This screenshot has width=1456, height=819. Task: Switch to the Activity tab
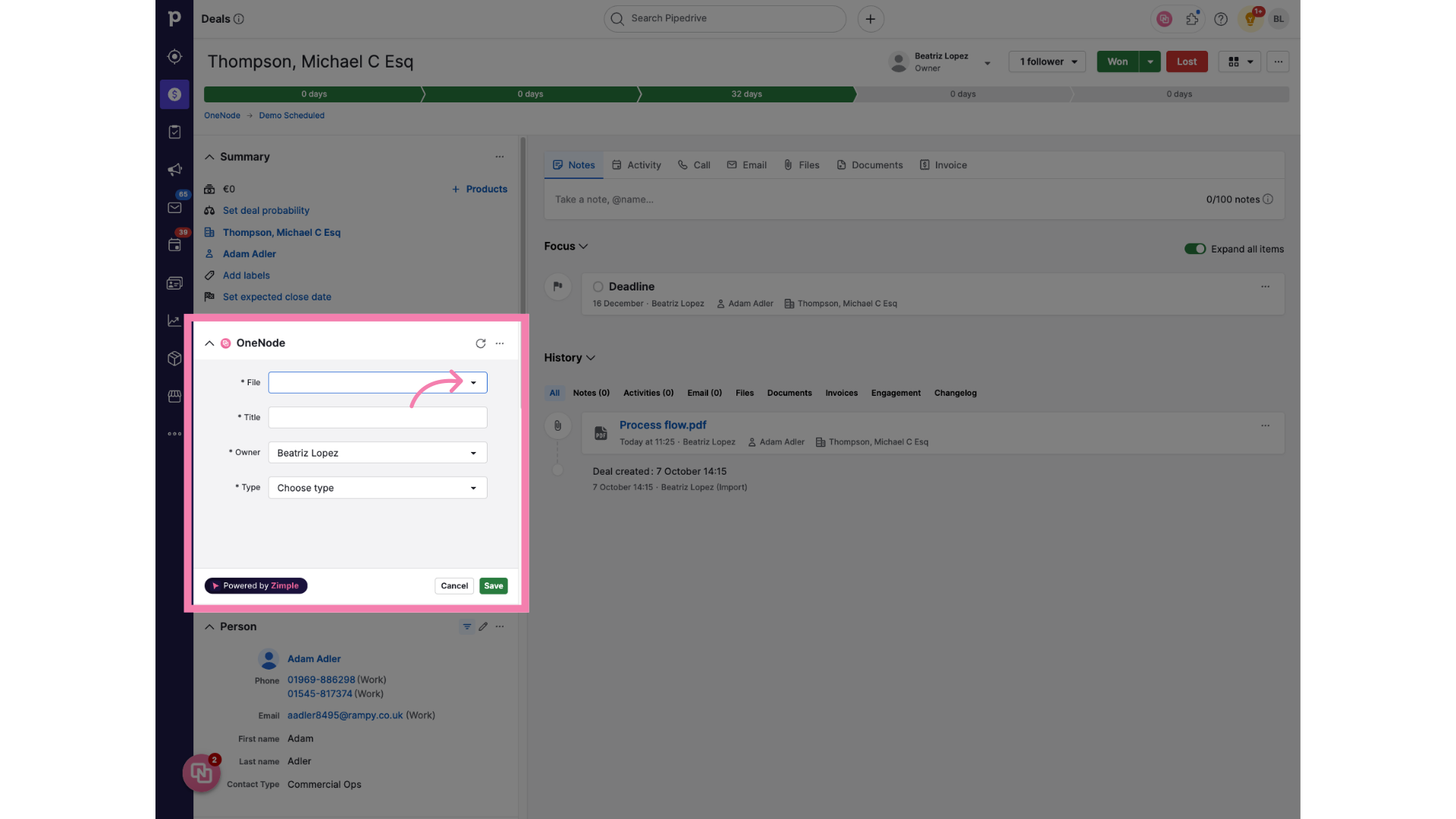pyautogui.click(x=643, y=164)
